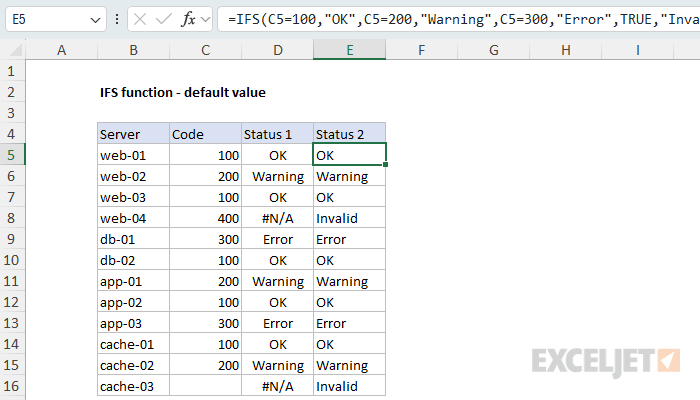
Task: Select column H header
Action: tap(566, 50)
